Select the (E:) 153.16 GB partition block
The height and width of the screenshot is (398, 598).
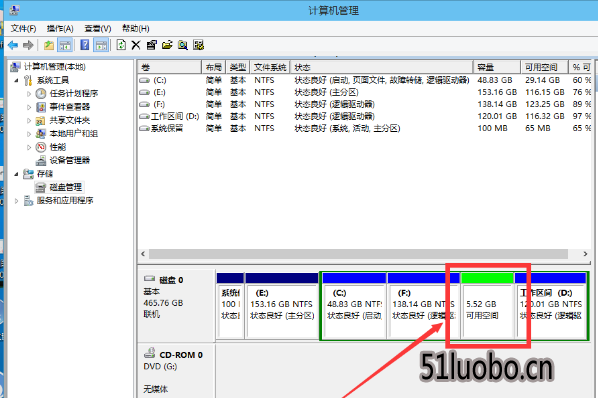(x=282, y=305)
